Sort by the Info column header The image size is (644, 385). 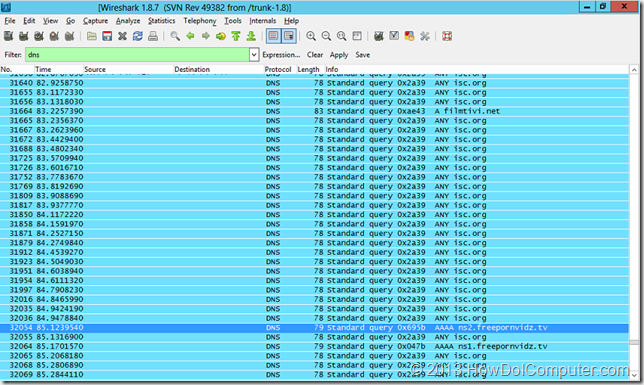pos(476,69)
